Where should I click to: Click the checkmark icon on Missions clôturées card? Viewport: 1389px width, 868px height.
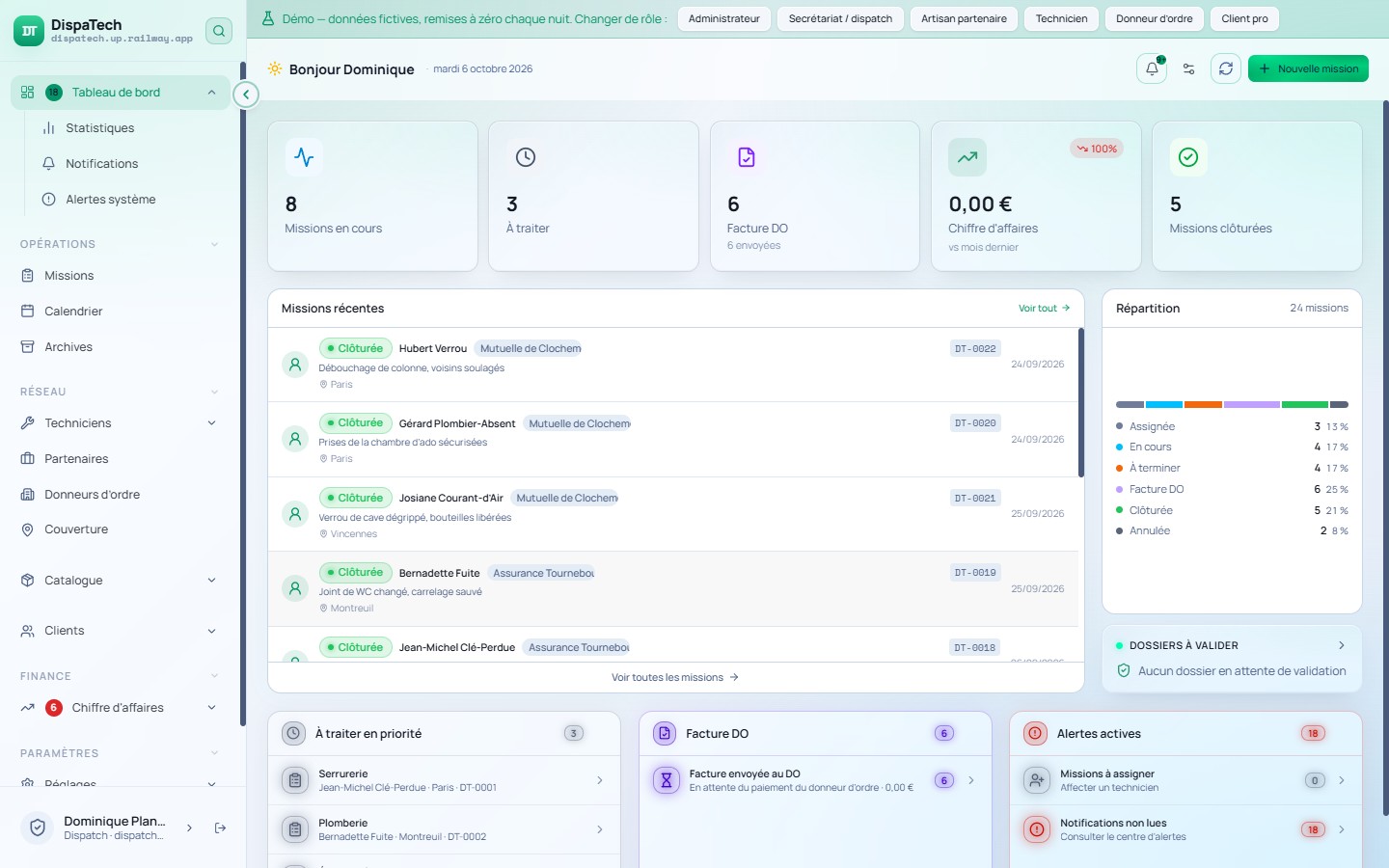[1188, 157]
